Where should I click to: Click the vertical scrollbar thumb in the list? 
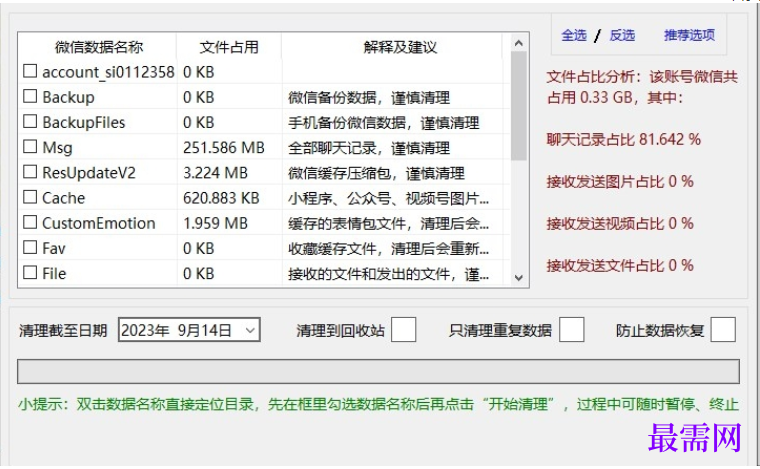click(x=519, y=106)
